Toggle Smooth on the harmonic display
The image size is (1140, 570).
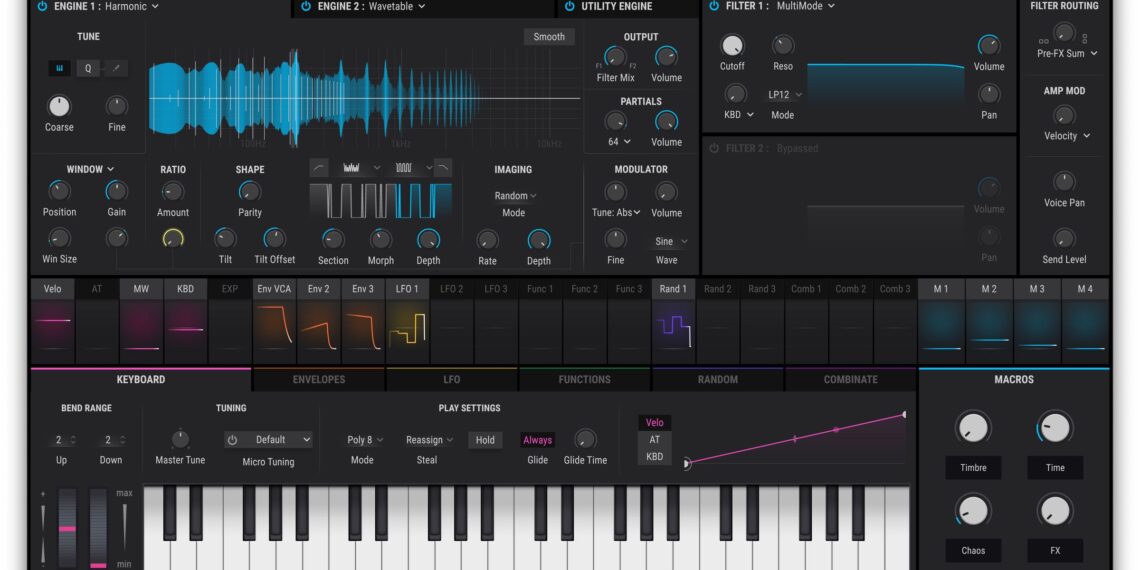click(549, 37)
